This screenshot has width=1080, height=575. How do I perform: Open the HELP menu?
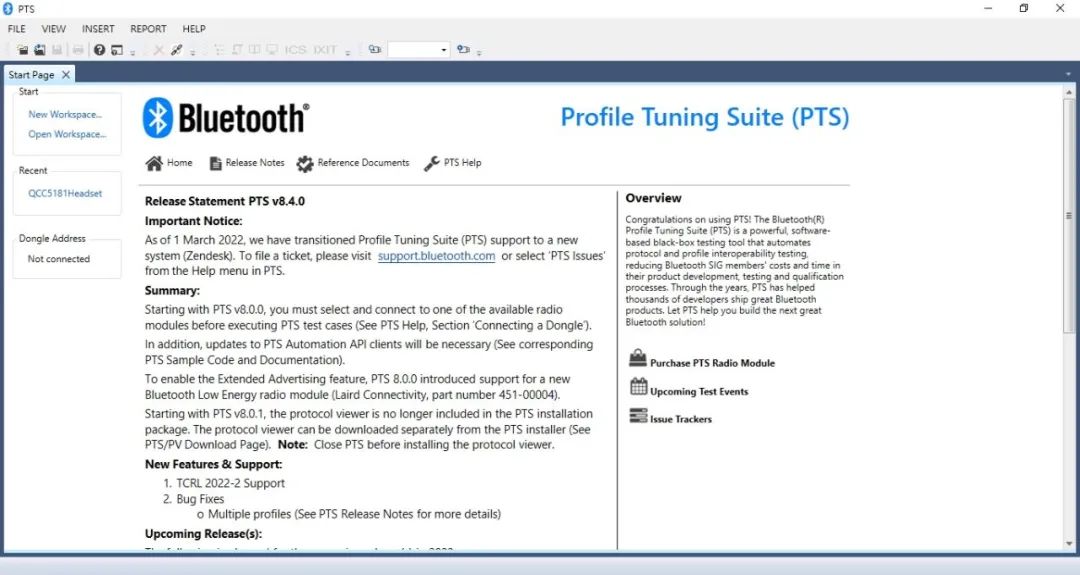[x=194, y=29]
